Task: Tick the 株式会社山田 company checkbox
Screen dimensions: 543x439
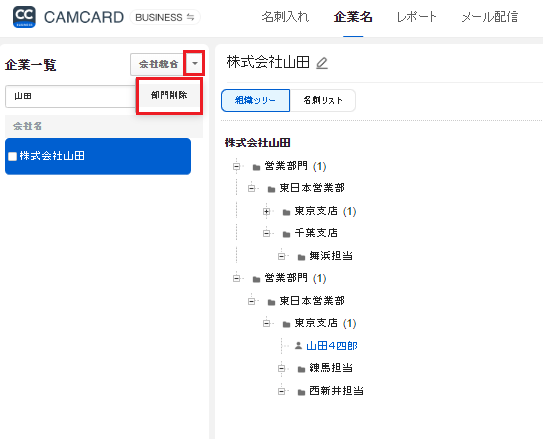Action: point(12,156)
